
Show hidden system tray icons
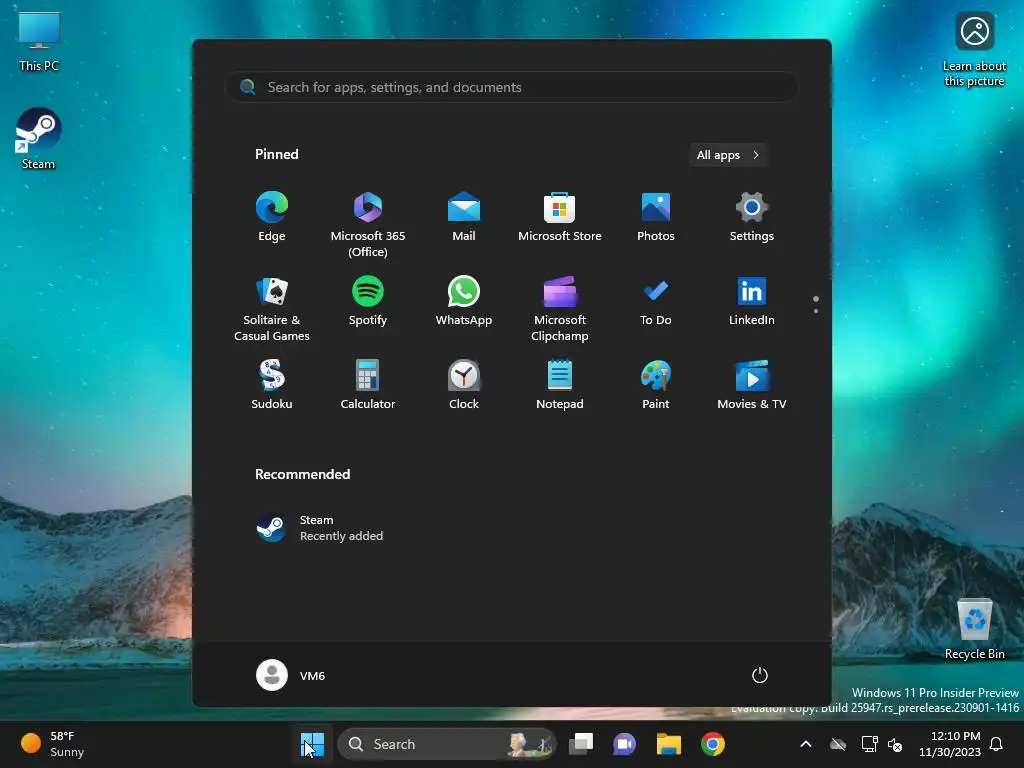[x=806, y=744]
